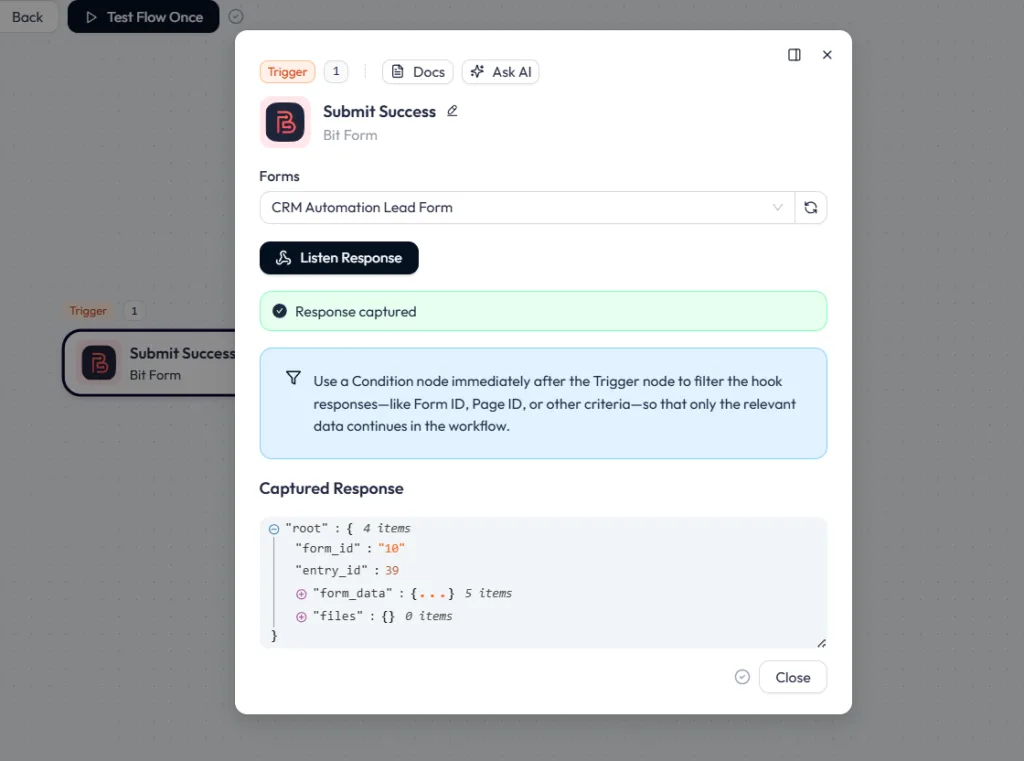Collapse the root node in Captured Response
1024x761 pixels.
point(274,529)
